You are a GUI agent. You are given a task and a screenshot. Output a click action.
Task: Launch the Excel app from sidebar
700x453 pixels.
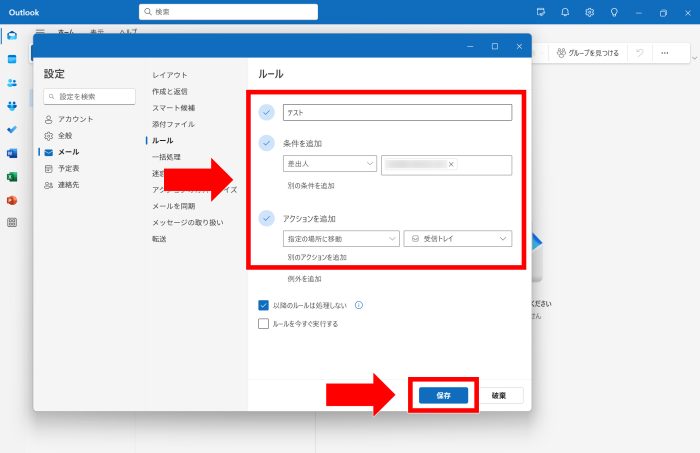[12, 177]
